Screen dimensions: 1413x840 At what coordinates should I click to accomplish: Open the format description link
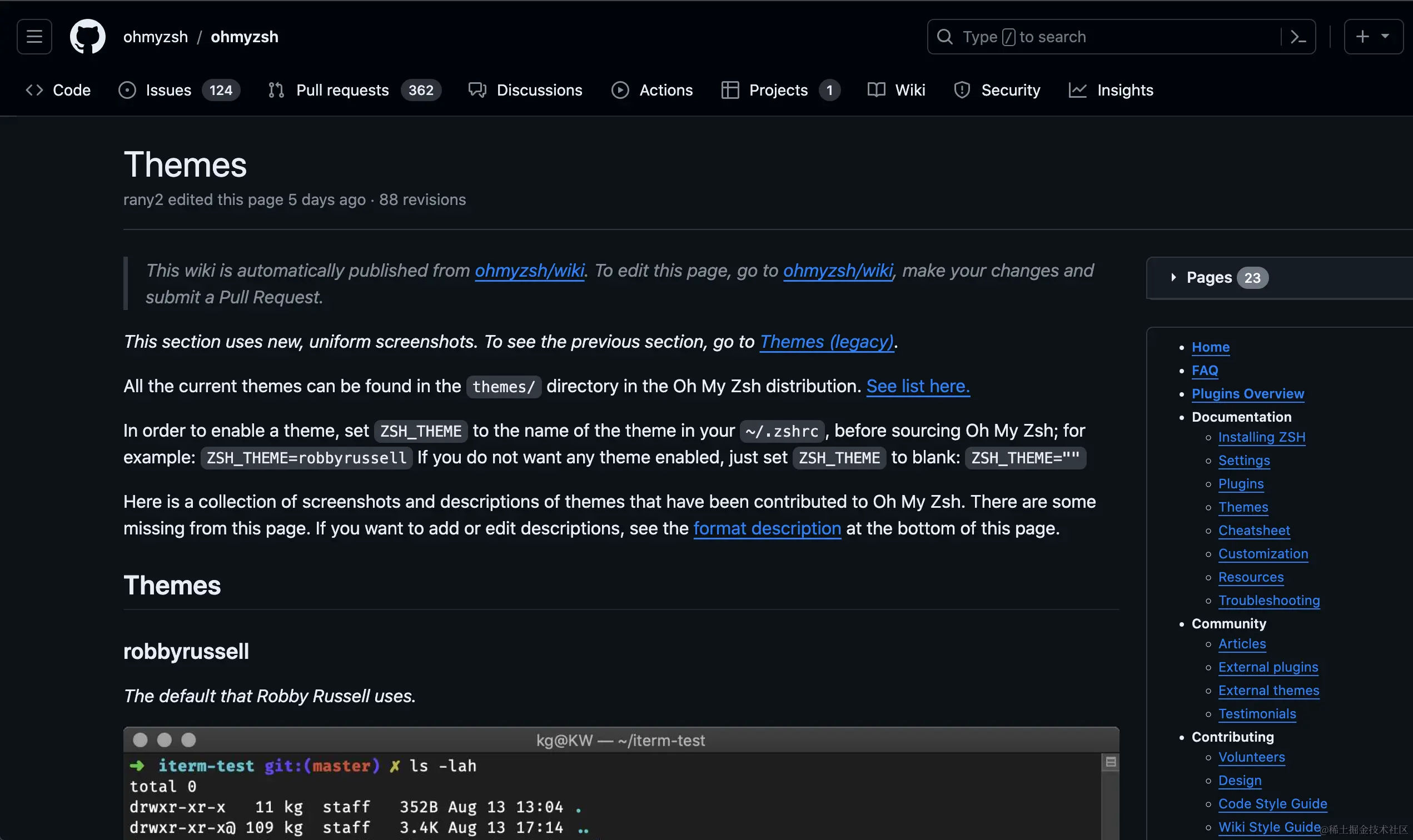[x=767, y=528]
